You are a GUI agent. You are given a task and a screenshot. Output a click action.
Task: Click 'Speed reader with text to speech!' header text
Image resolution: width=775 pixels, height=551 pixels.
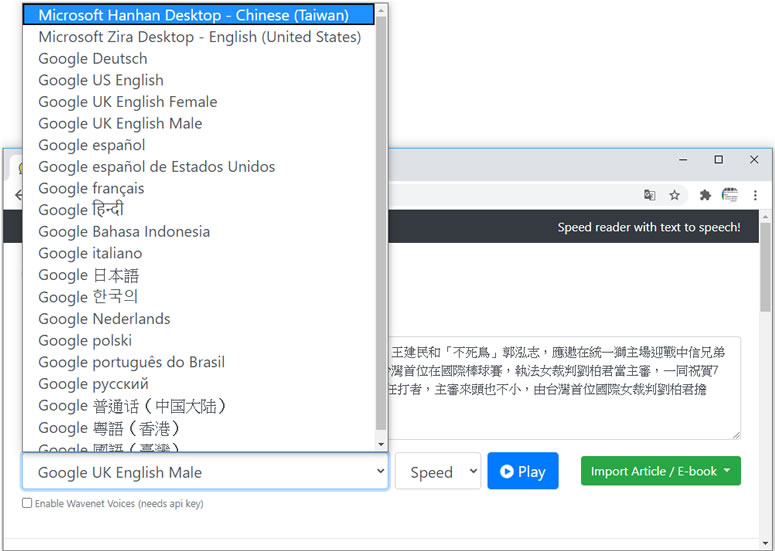648,227
